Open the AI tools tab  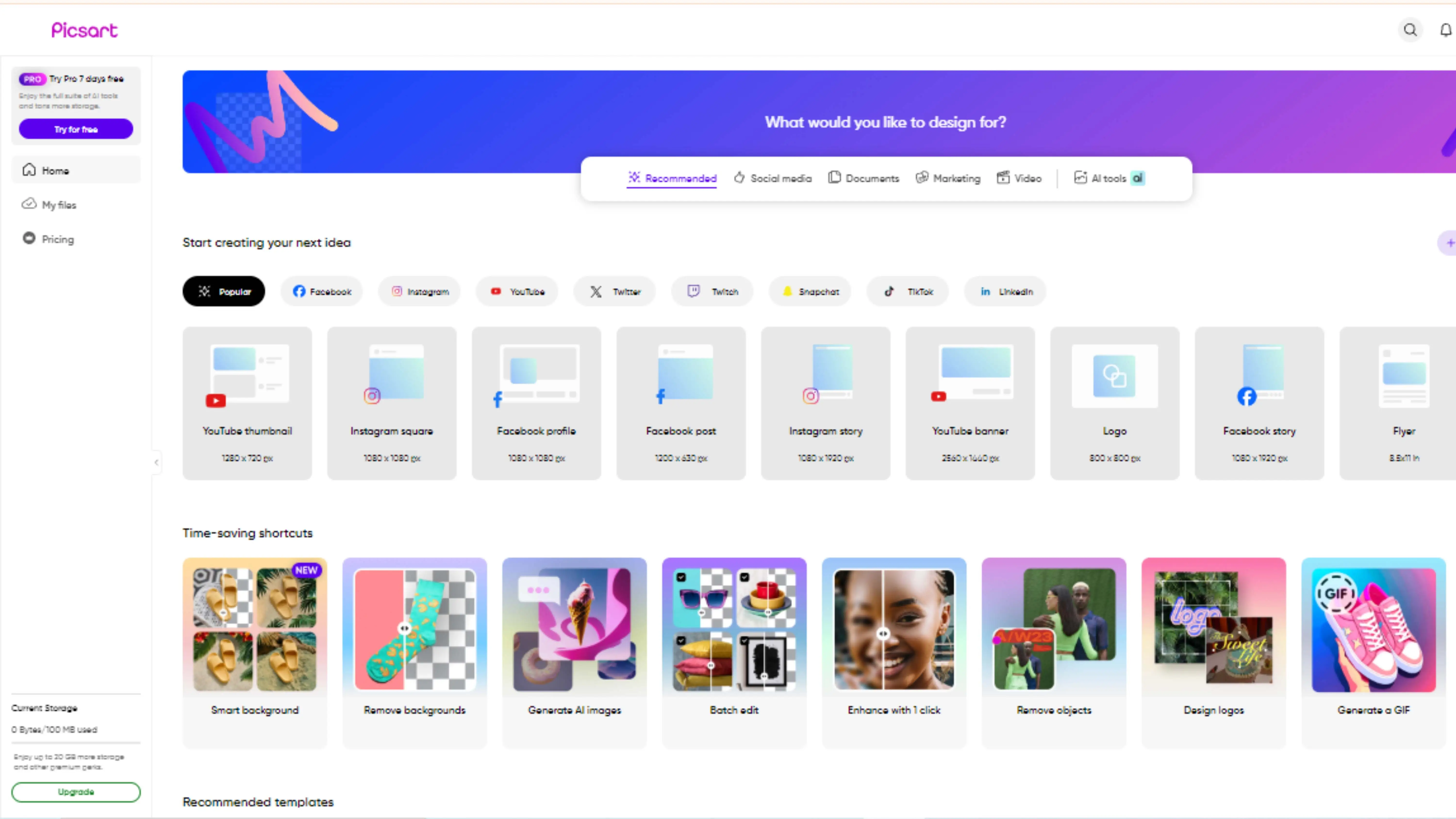pyautogui.click(x=1109, y=178)
